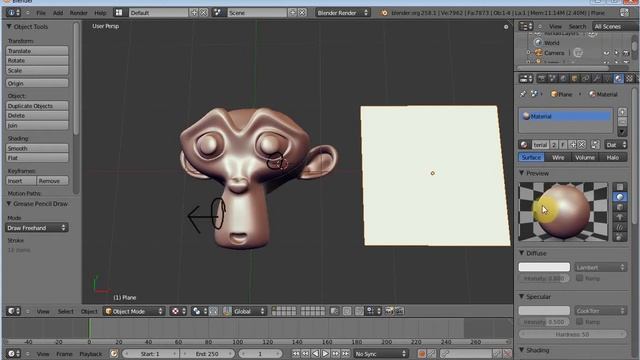
Task: Open the Object properties tab icon
Action: point(575,78)
